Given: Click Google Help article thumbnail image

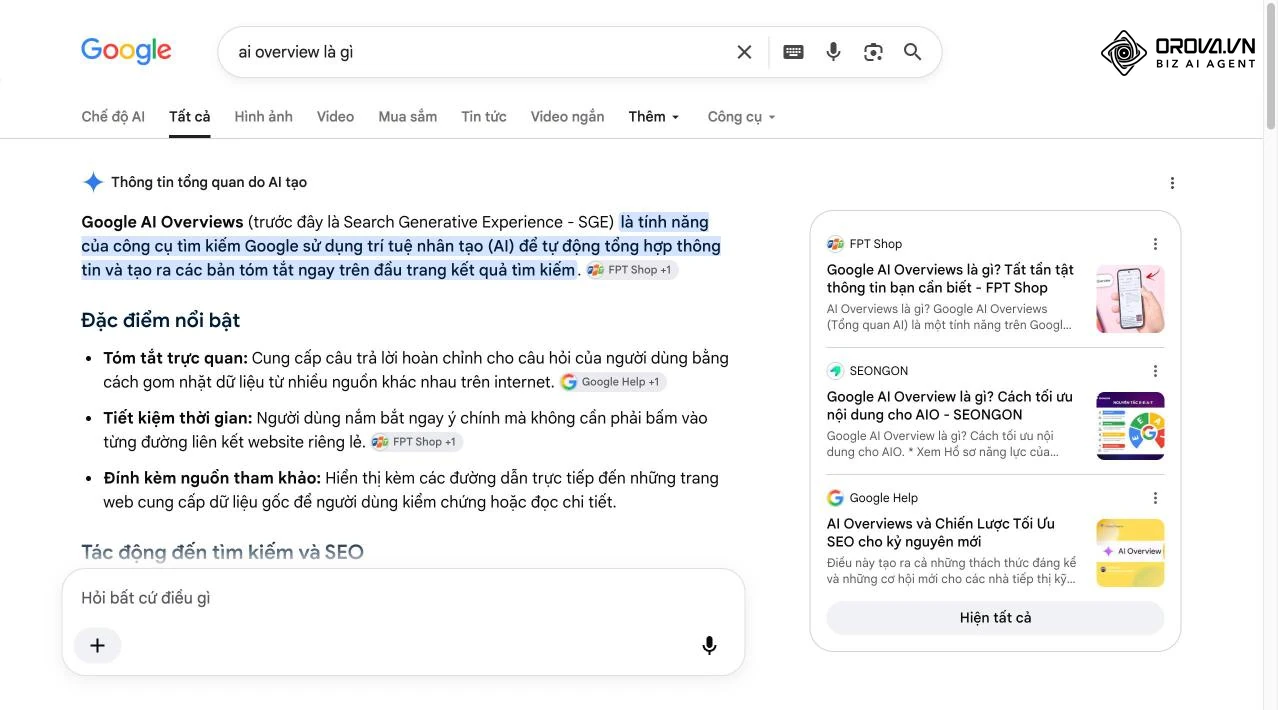Looking at the screenshot, I should [x=1130, y=553].
